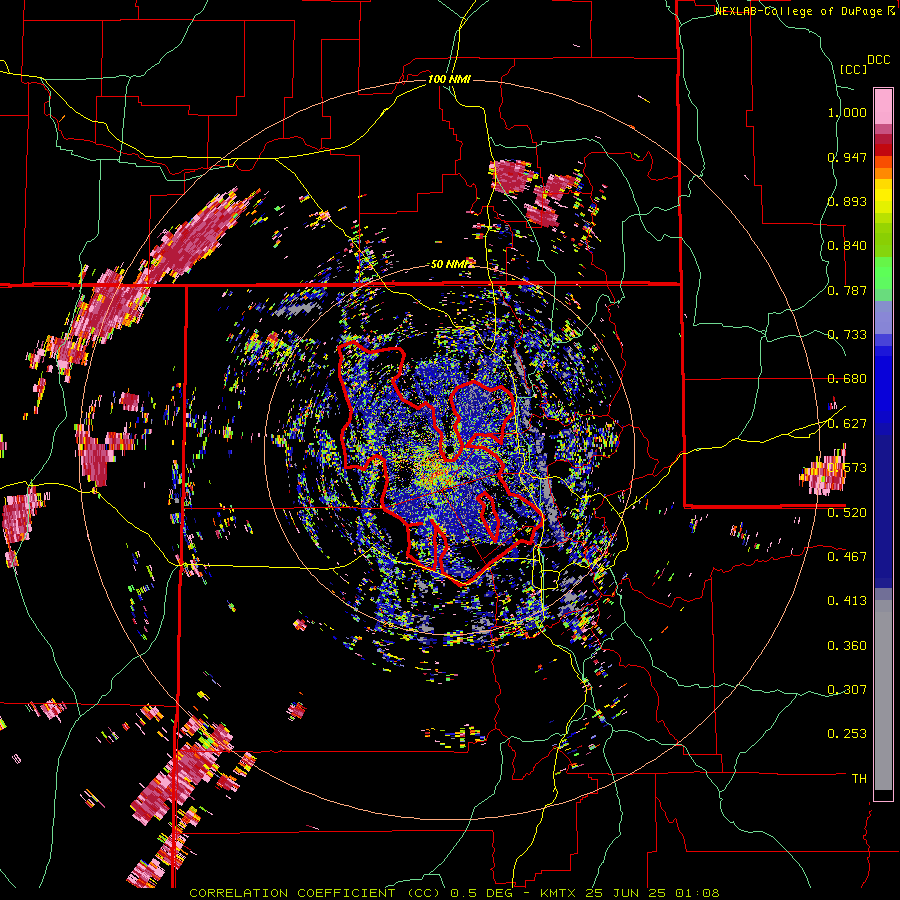
Task: Click the DCC product label
Action: pos(878,60)
